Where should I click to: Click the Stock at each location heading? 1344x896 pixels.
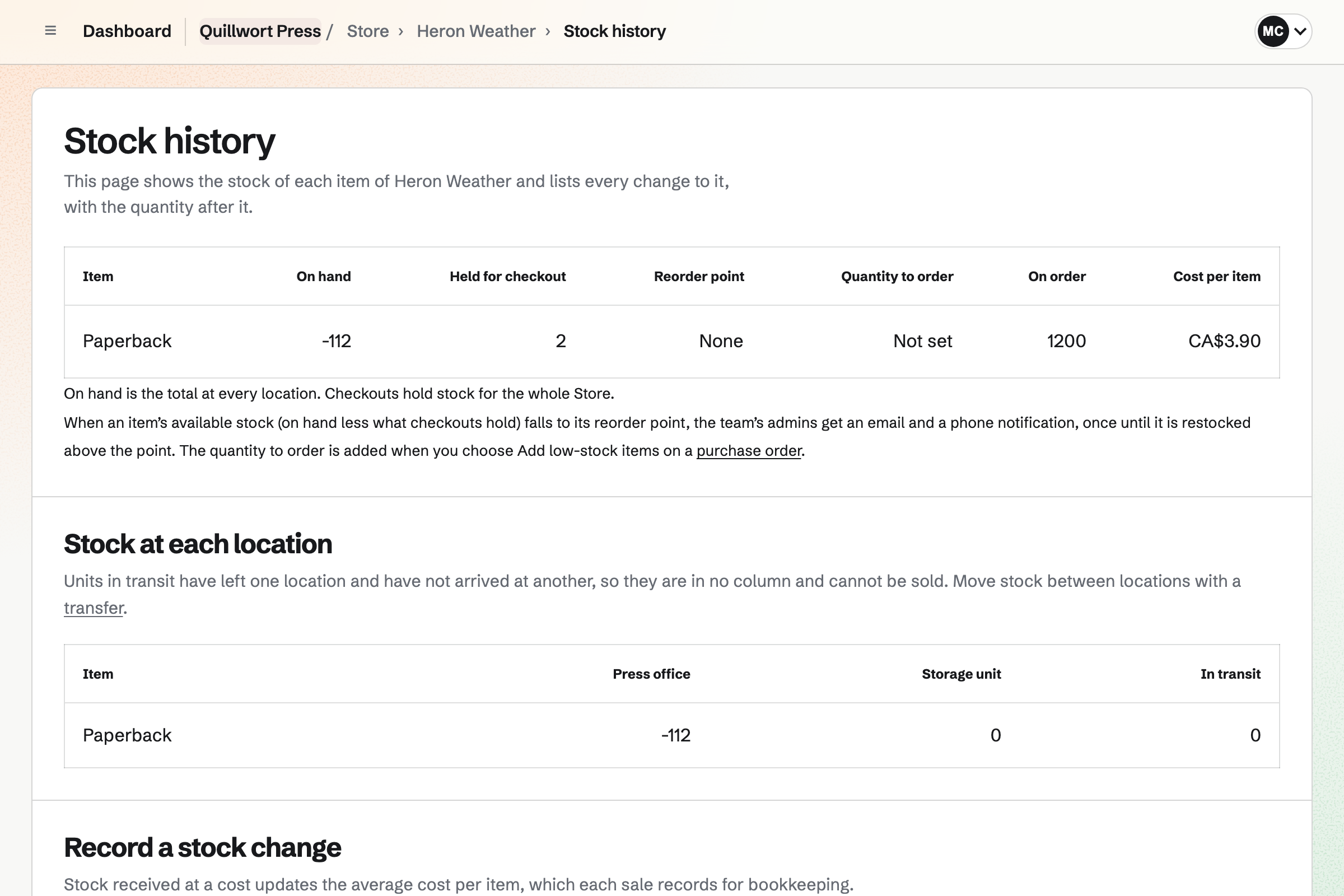tap(198, 544)
